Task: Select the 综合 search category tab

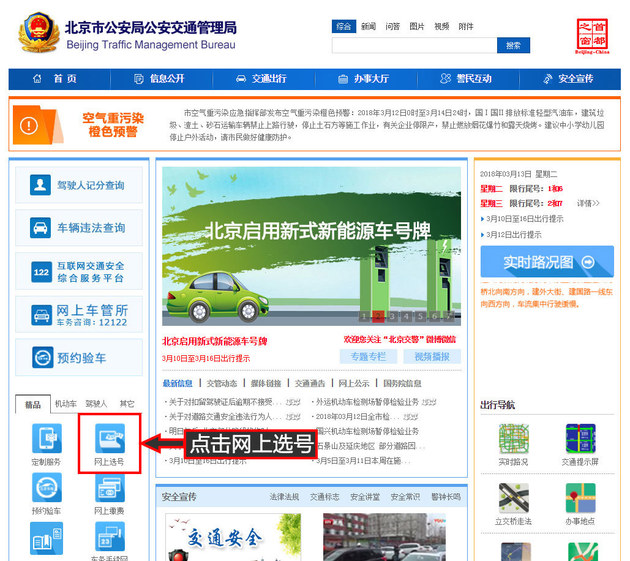Action: [x=344, y=27]
